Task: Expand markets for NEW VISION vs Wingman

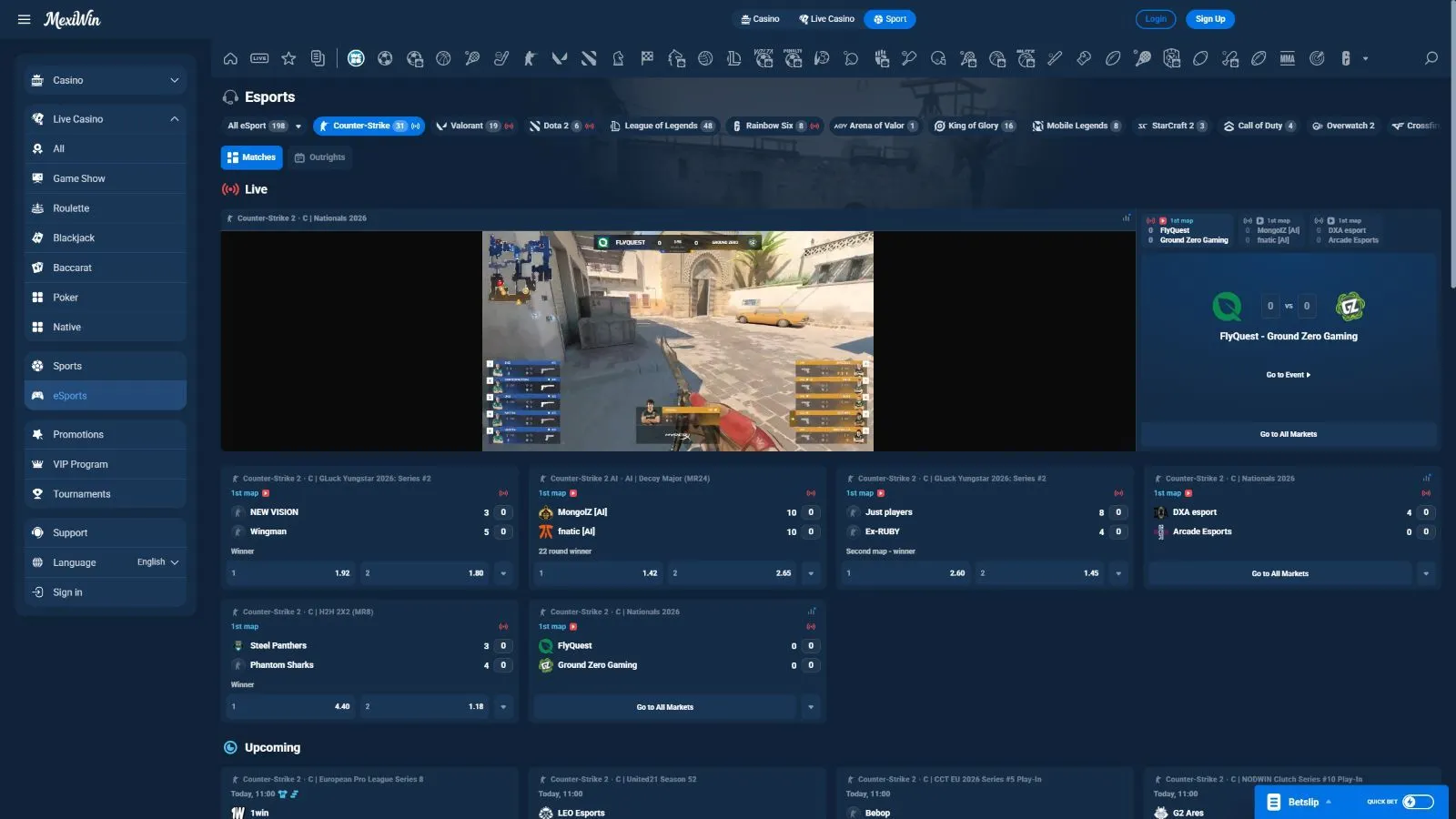Action: click(x=503, y=573)
